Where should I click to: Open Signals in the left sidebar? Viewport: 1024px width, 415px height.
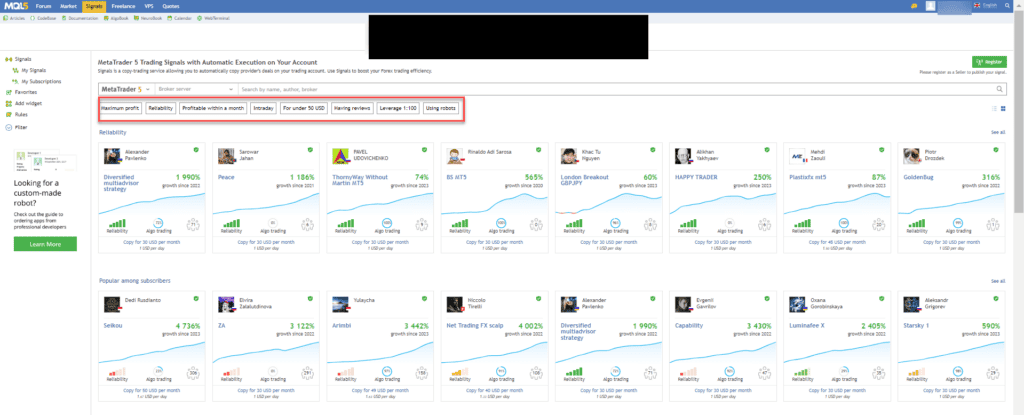coord(23,59)
